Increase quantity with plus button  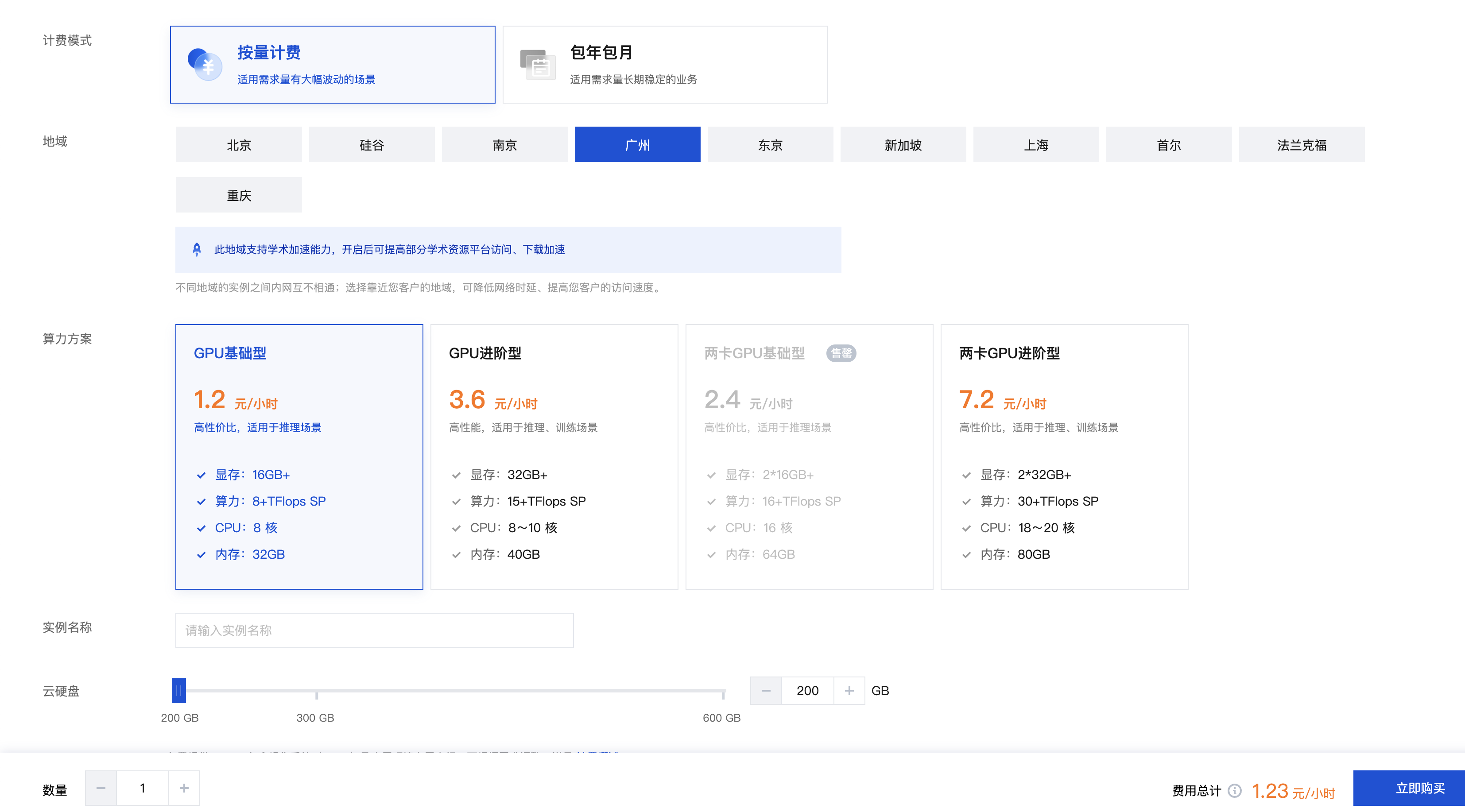[x=184, y=788]
